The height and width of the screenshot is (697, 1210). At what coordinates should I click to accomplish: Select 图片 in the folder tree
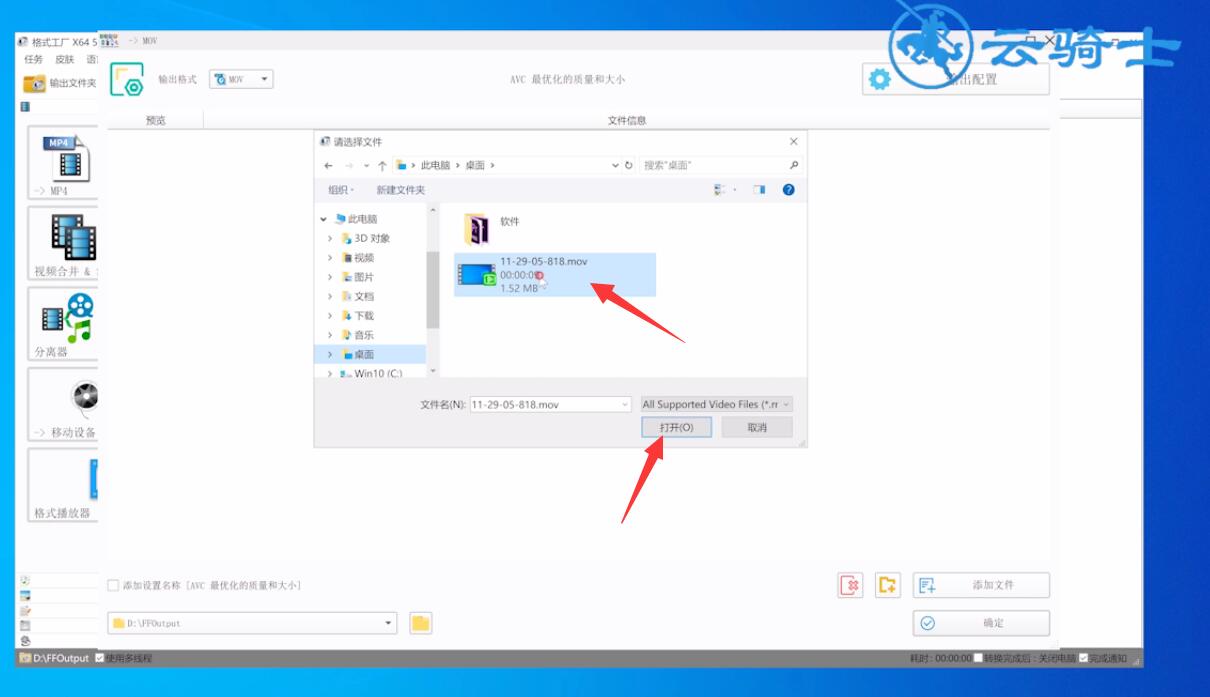[x=364, y=277]
